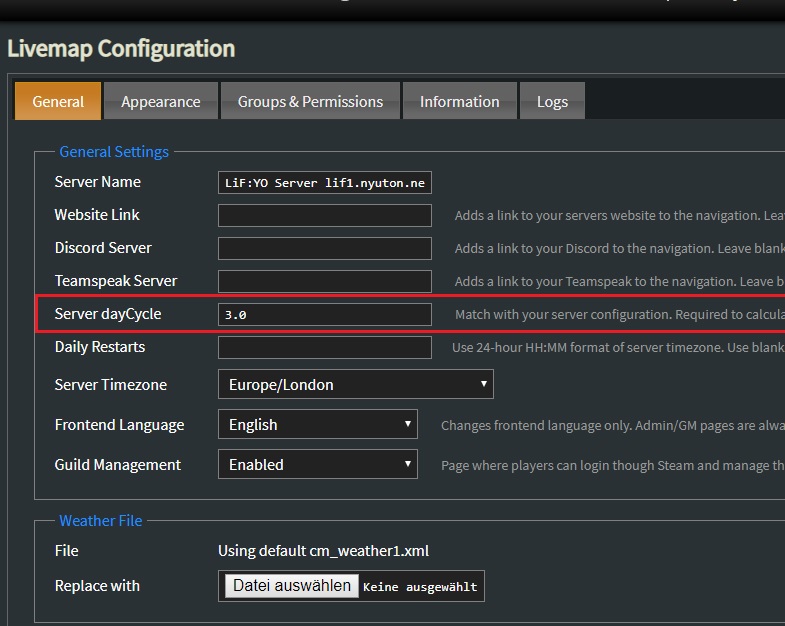Image resolution: width=785 pixels, height=626 pixels.
Task: Focus the Website Link text box
Action: click(325, 215)
